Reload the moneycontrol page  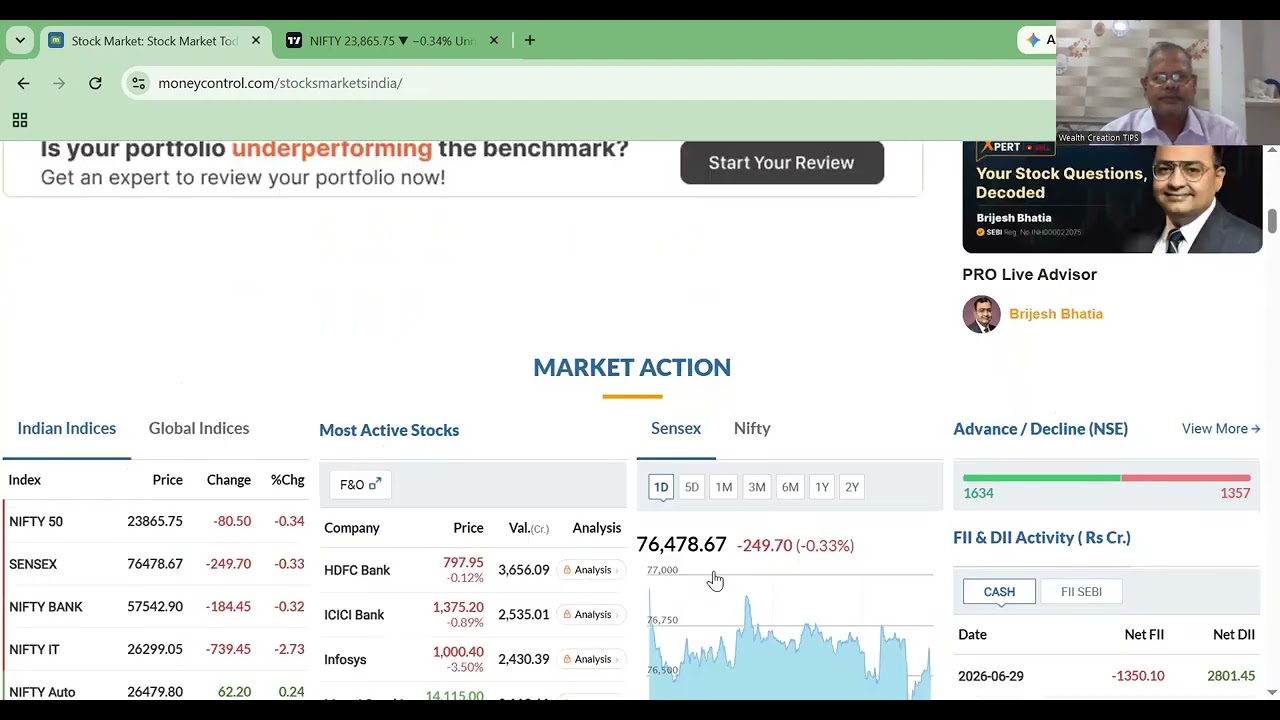coord(95,83)
